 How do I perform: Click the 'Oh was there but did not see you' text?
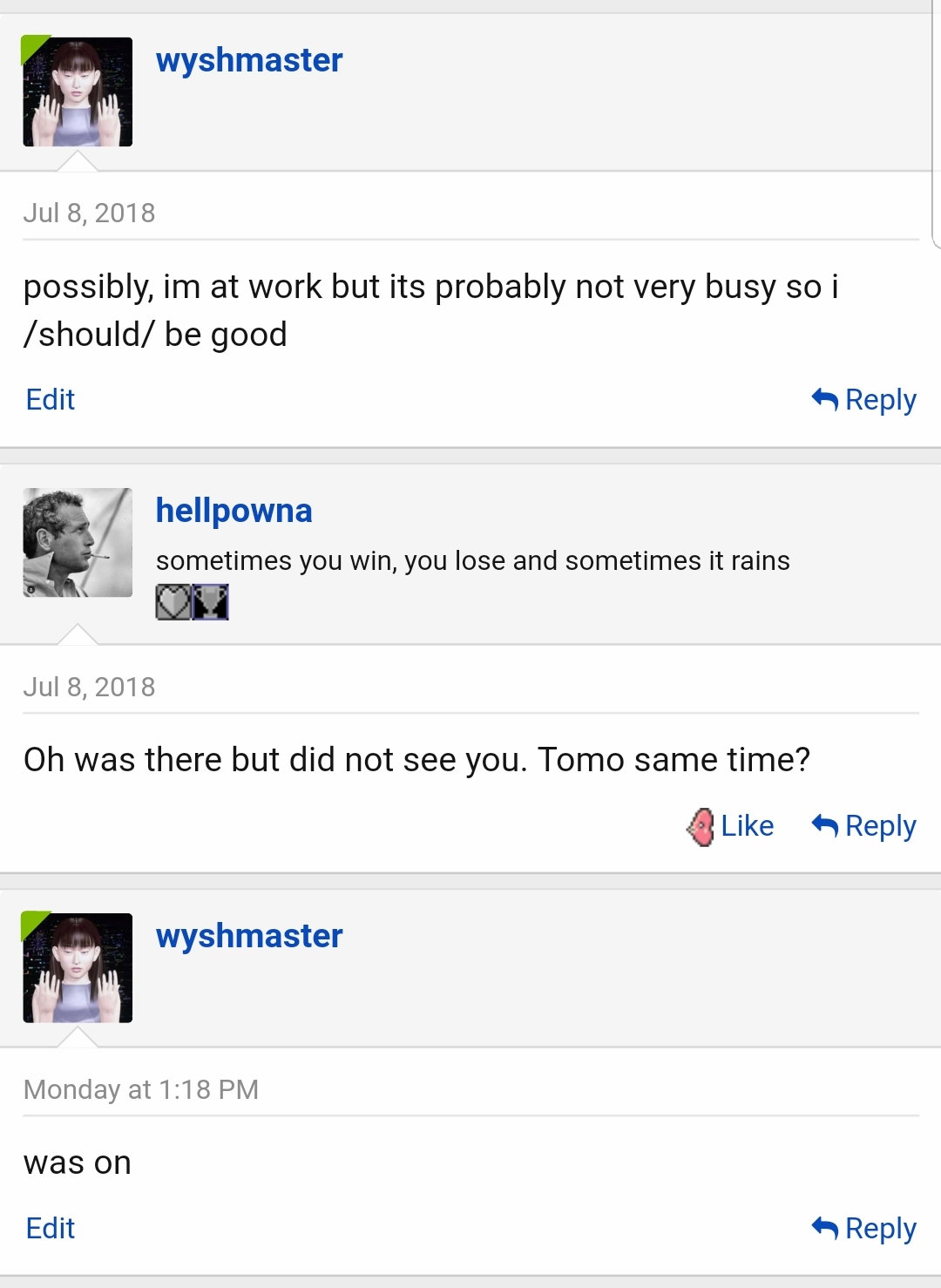click(275, 760)
